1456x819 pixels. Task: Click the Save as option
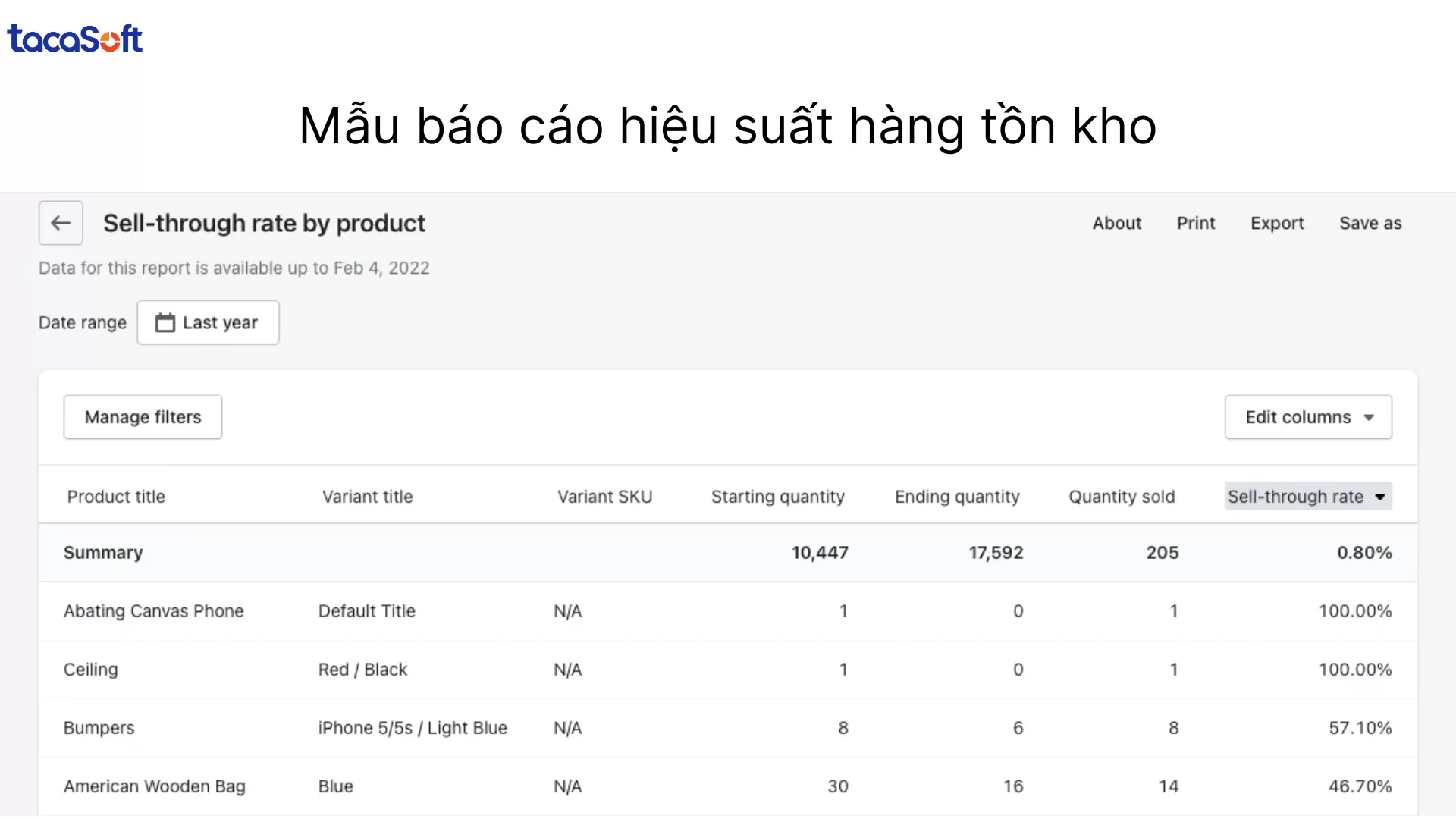point(1370,223)
